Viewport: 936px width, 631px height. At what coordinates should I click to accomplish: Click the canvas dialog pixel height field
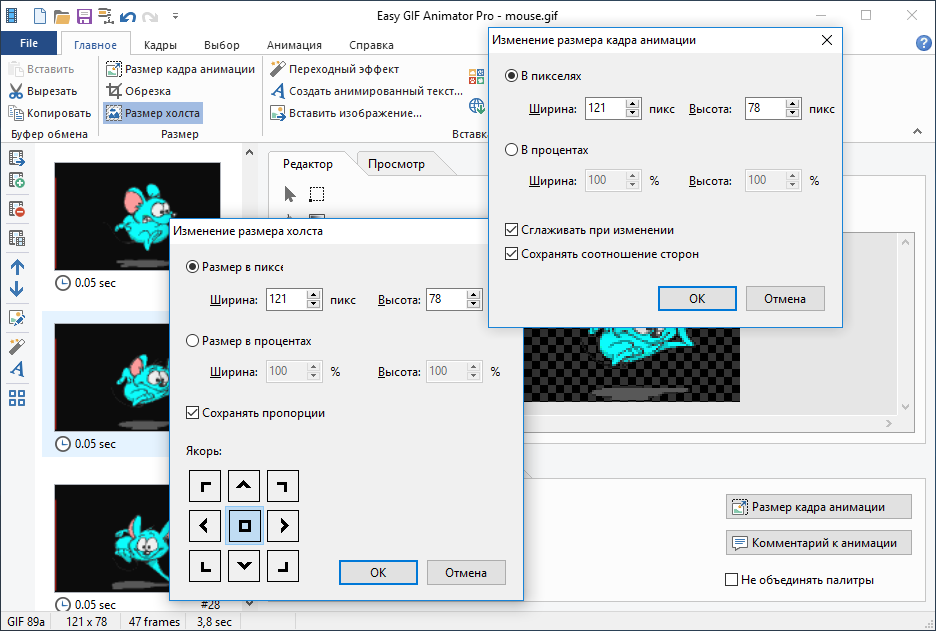(x=446, y=299)
